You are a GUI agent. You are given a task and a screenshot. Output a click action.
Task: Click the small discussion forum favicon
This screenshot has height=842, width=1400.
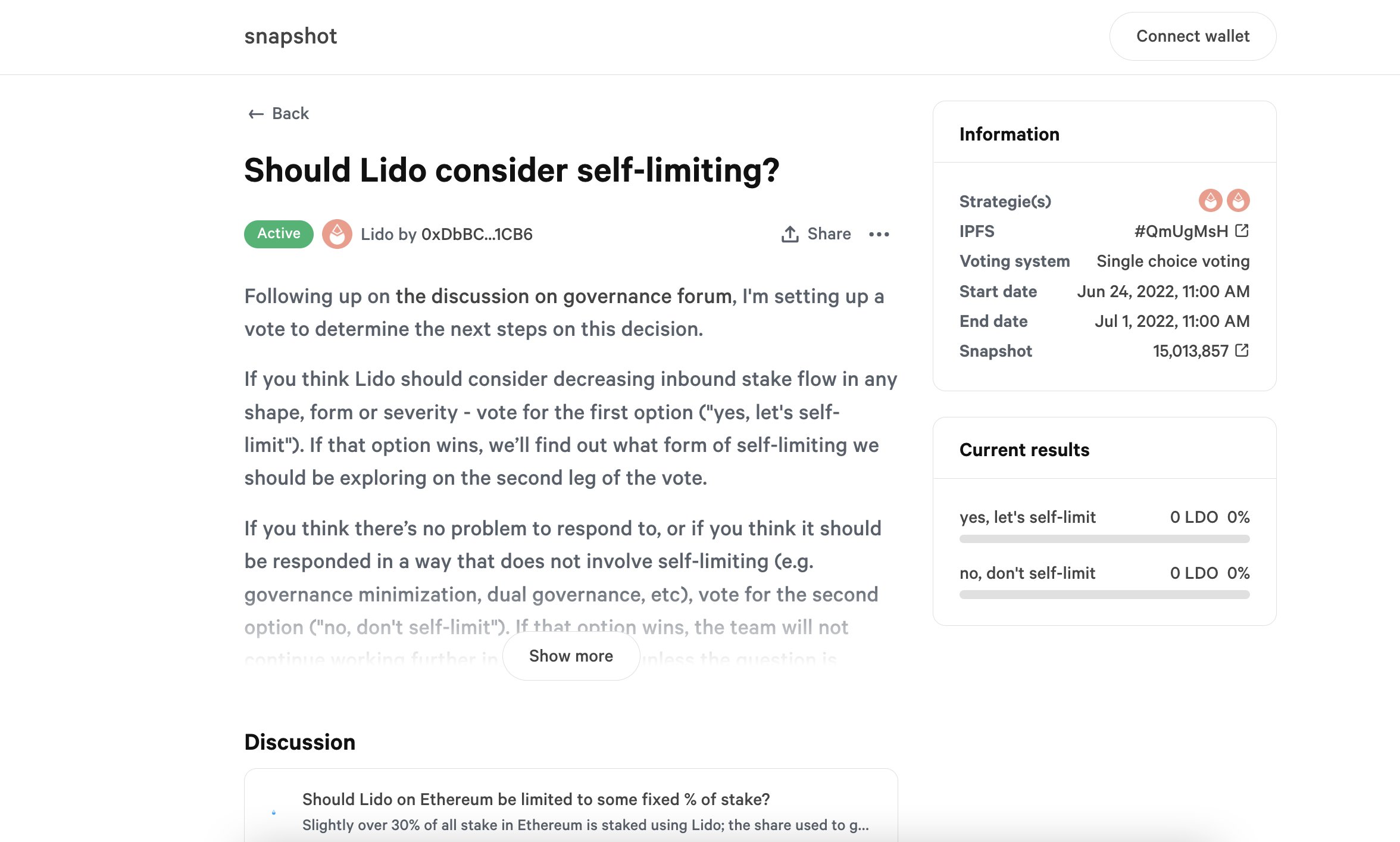coord(274,812)
